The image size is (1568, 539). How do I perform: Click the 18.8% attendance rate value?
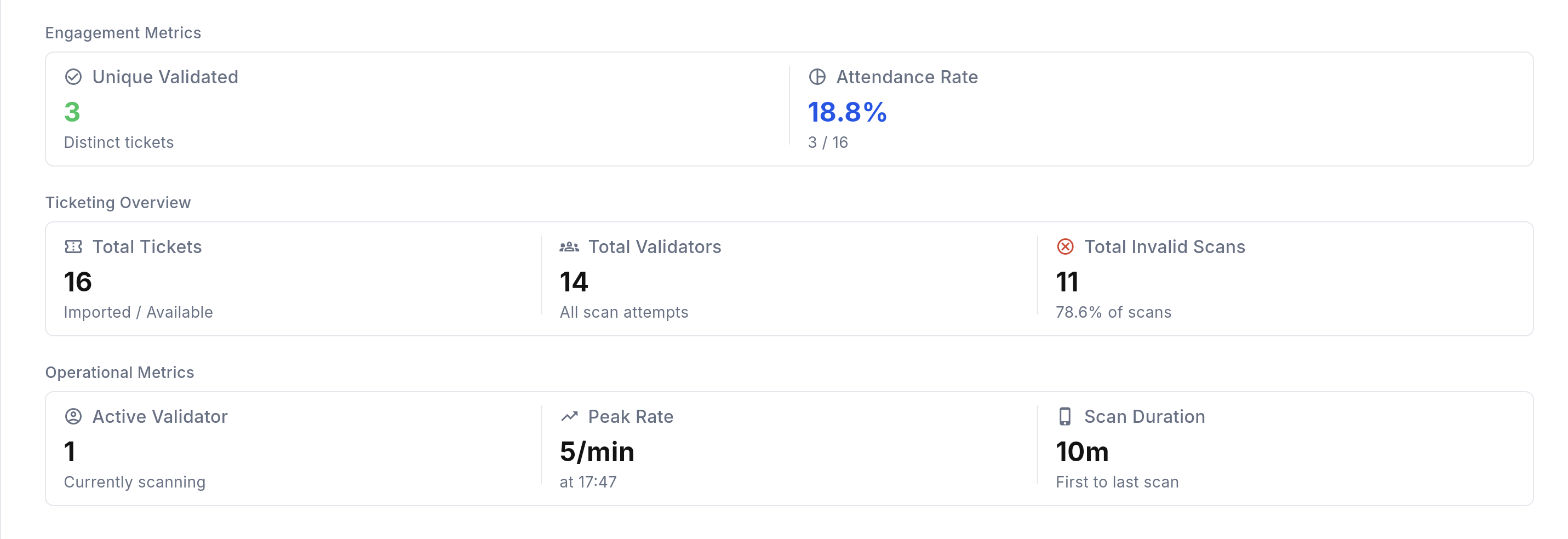(x=848, y=112)
